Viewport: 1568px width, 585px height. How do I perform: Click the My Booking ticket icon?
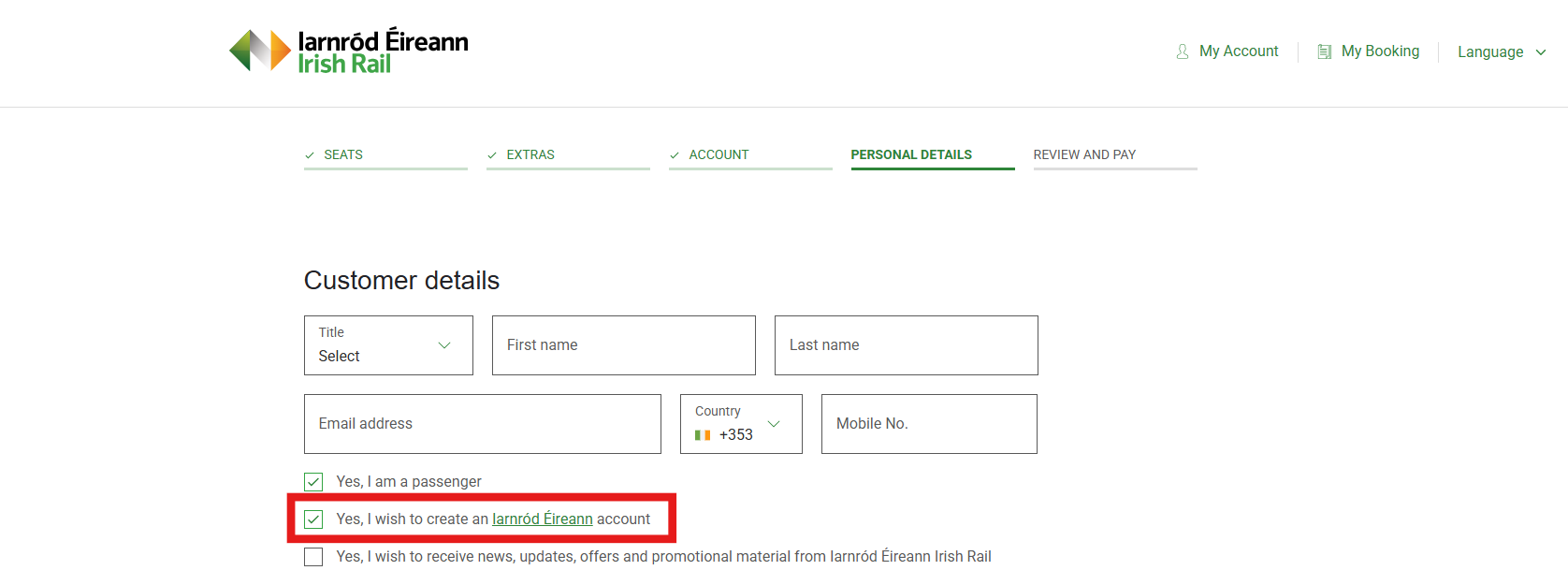click(1324, 51)
